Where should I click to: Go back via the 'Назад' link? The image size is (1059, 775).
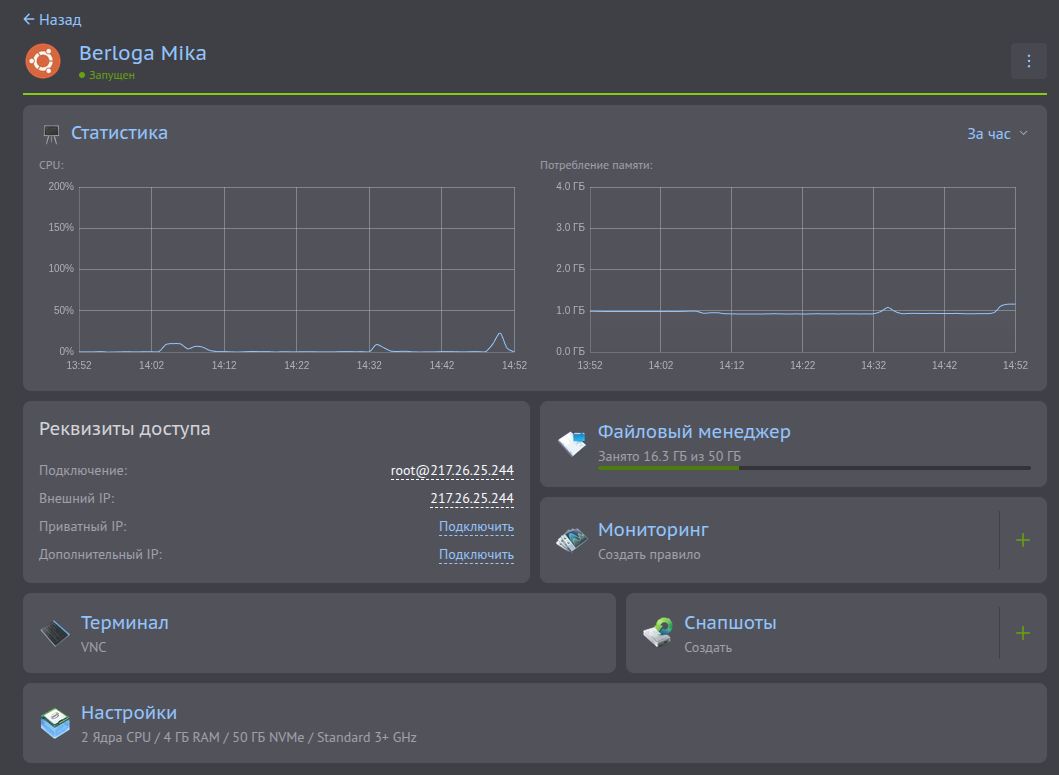pos(52,20)
